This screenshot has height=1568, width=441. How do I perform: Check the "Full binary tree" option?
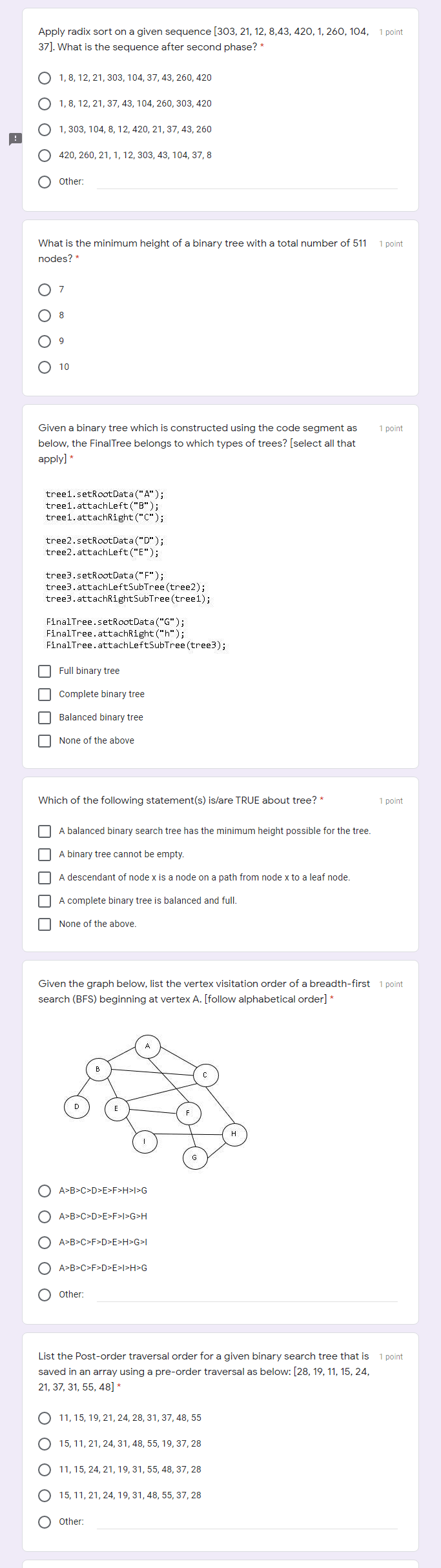click(45, 671)
